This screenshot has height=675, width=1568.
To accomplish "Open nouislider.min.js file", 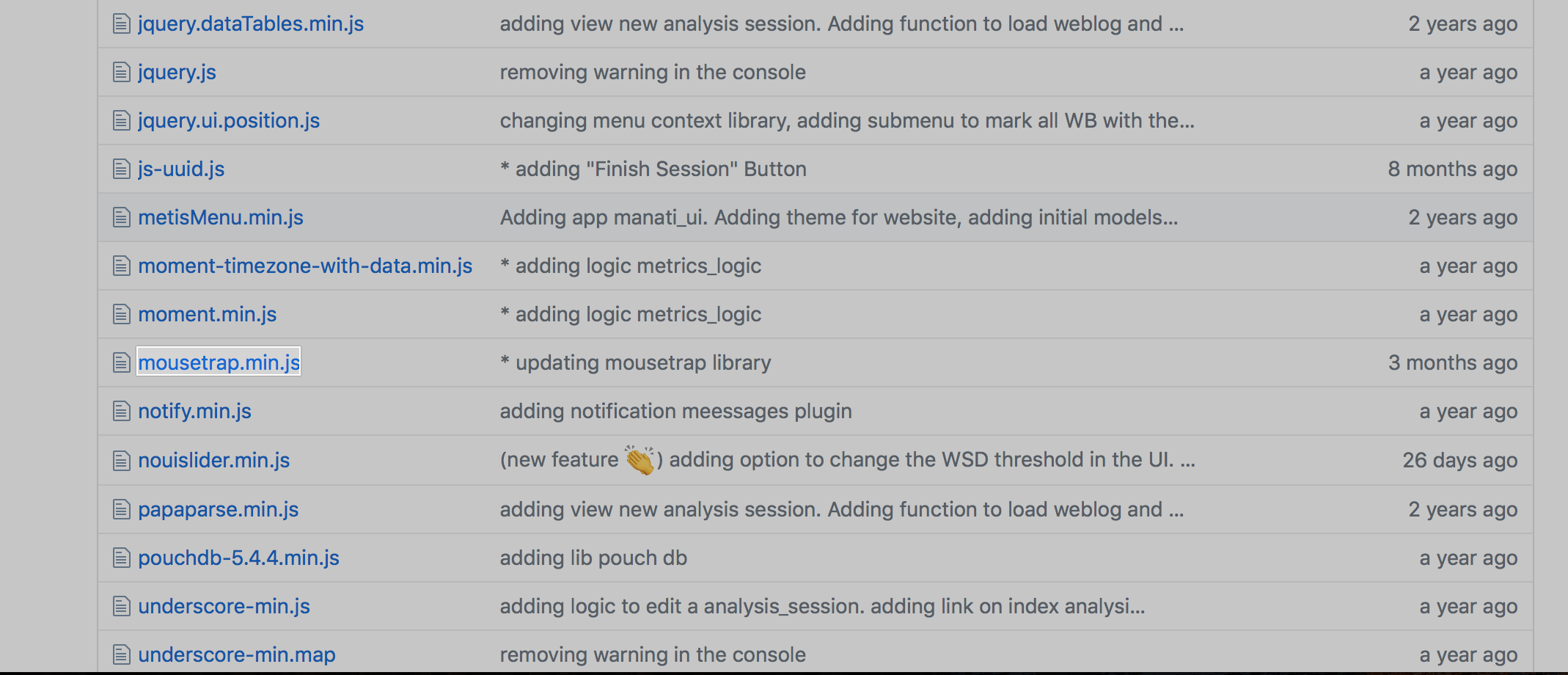I will 214,460.
